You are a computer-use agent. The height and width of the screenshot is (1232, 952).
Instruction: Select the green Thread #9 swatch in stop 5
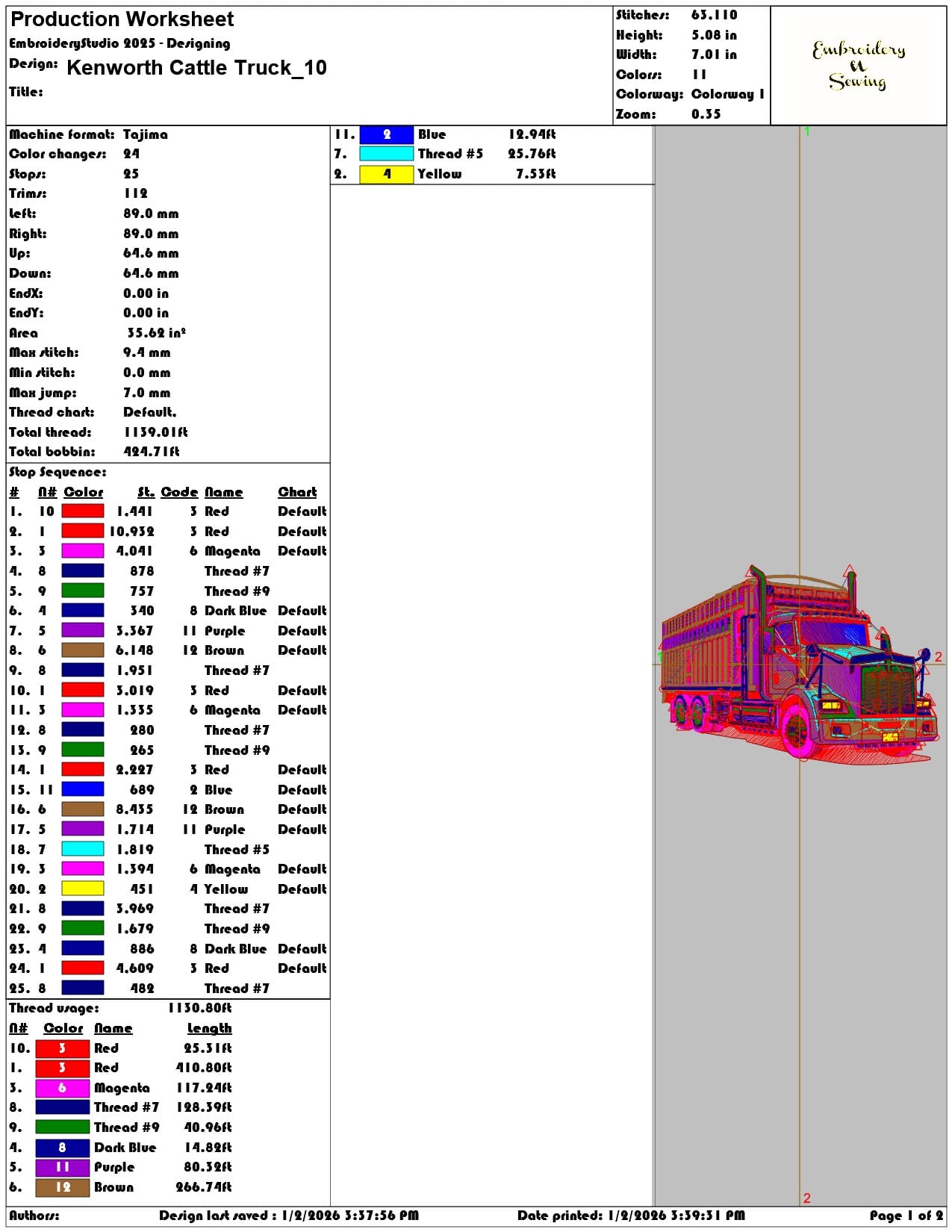(82, 591)
